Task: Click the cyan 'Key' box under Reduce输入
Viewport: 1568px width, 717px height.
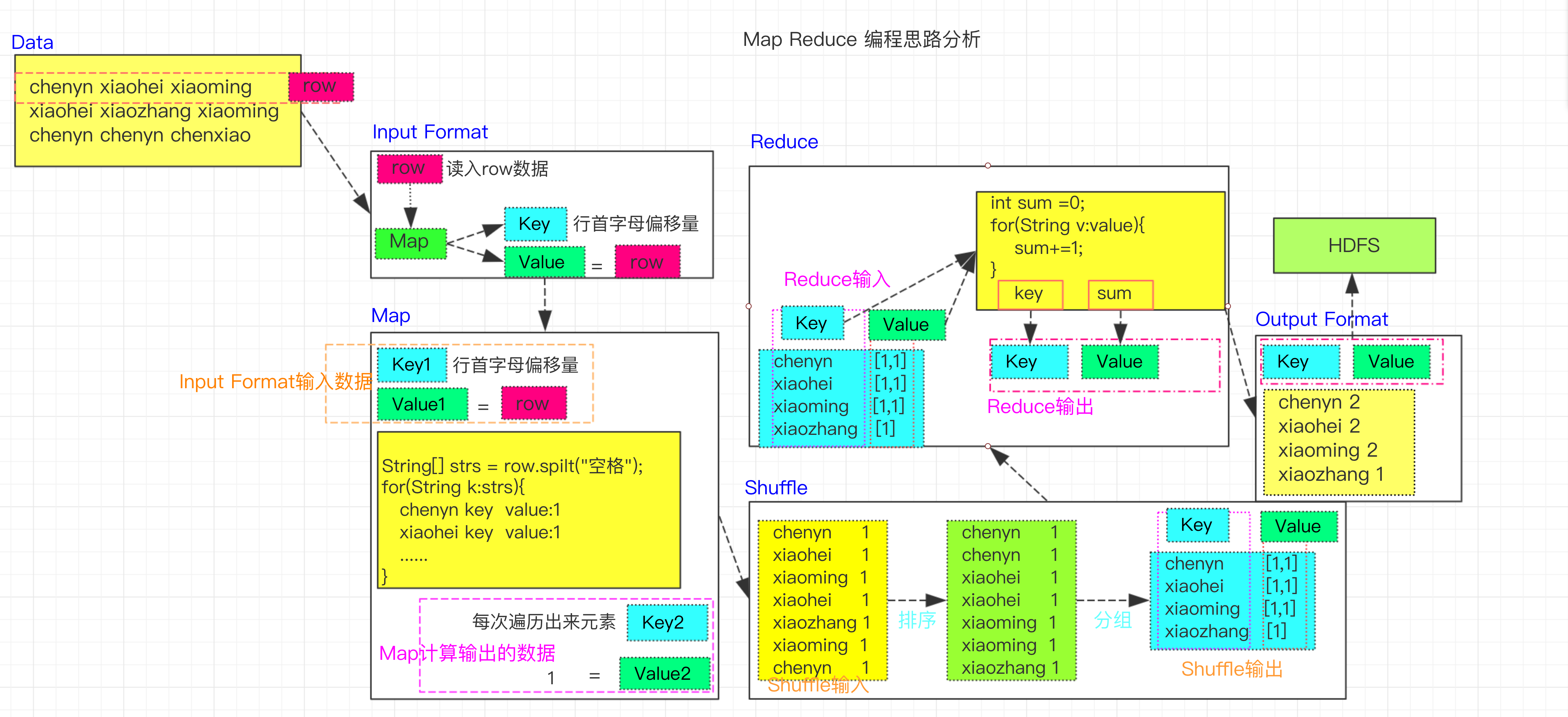Action: pyautogui.click(x=812, y=323)
